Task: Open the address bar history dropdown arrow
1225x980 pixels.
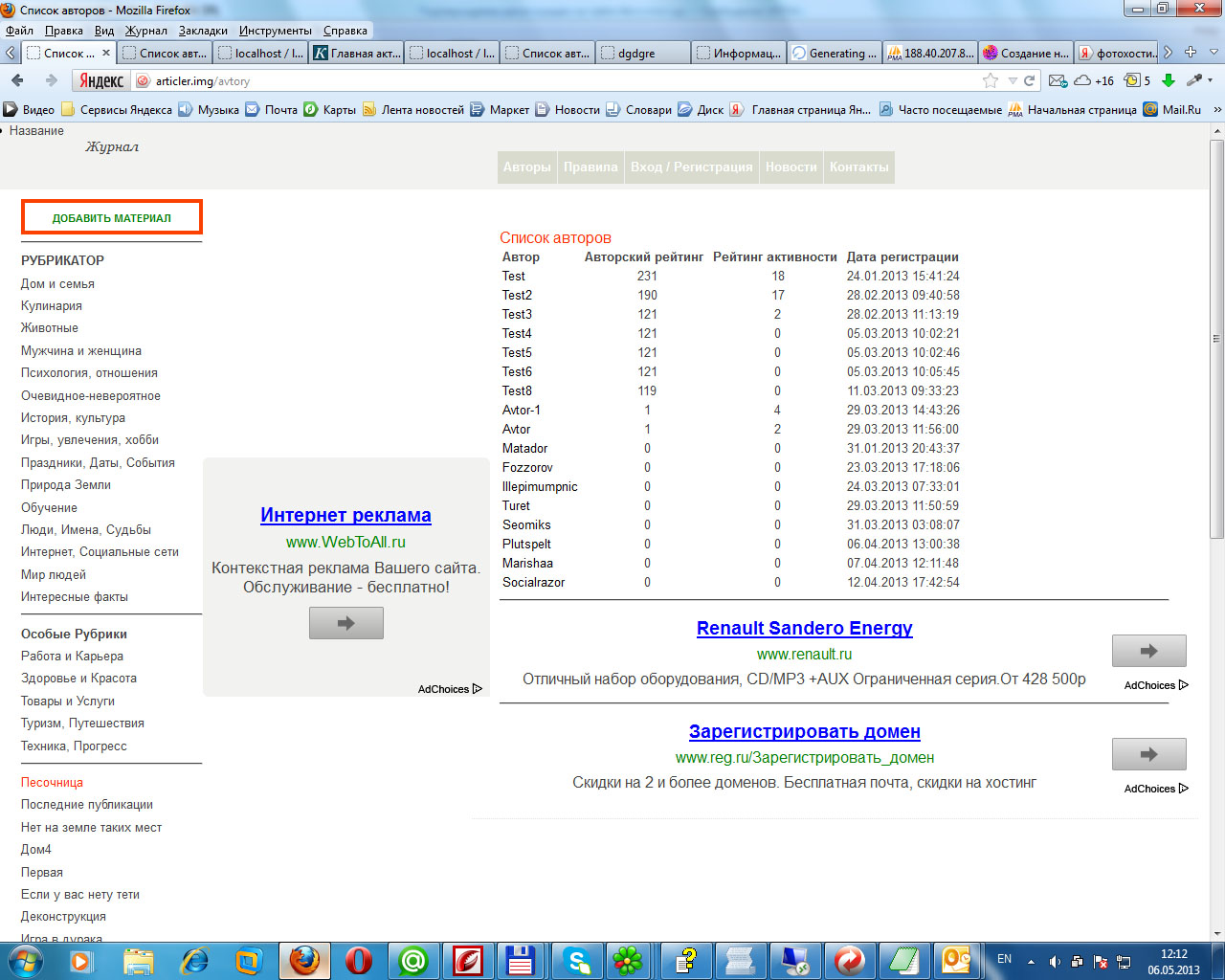Action: pyautogui.click(x=1012, y=80)
